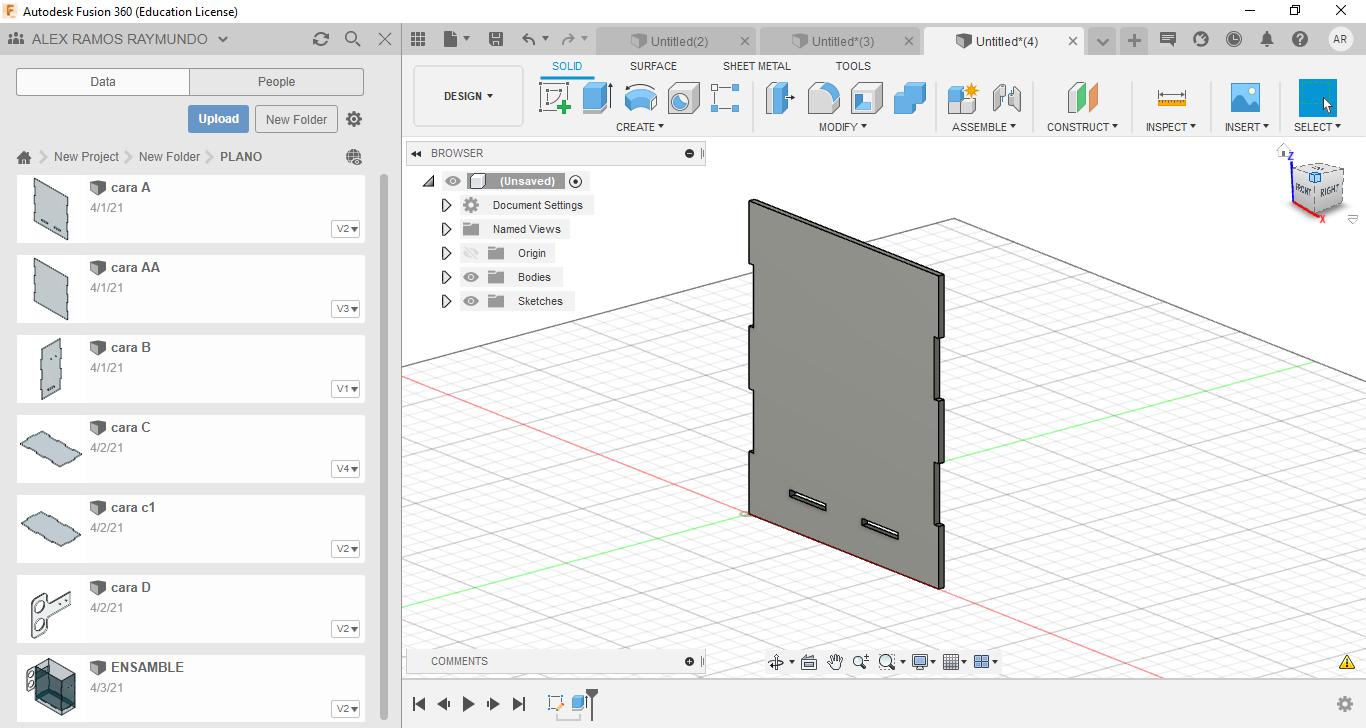1366x728 pixels.
Task: Click the ViewCube home icon
Action: click(x=1283, y=151)
